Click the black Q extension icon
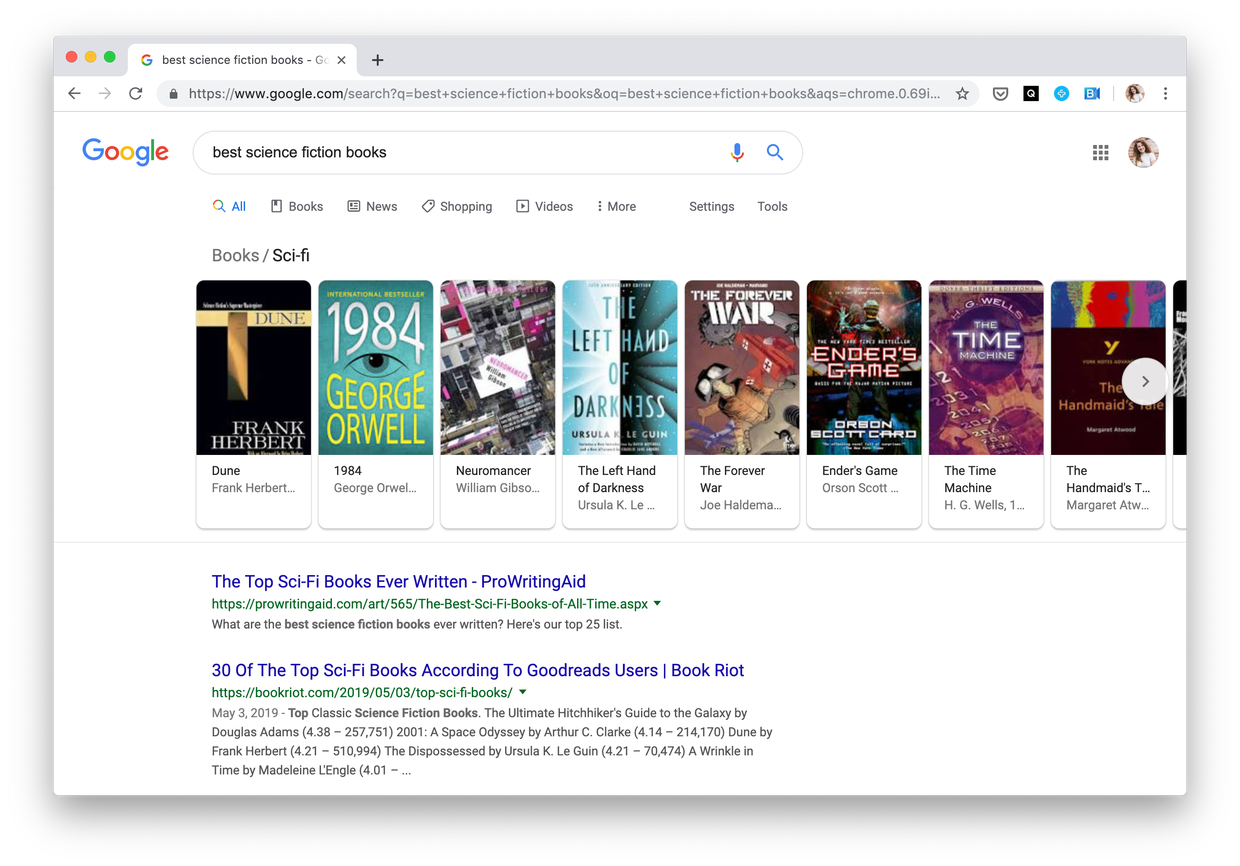 pos(1031,94)
